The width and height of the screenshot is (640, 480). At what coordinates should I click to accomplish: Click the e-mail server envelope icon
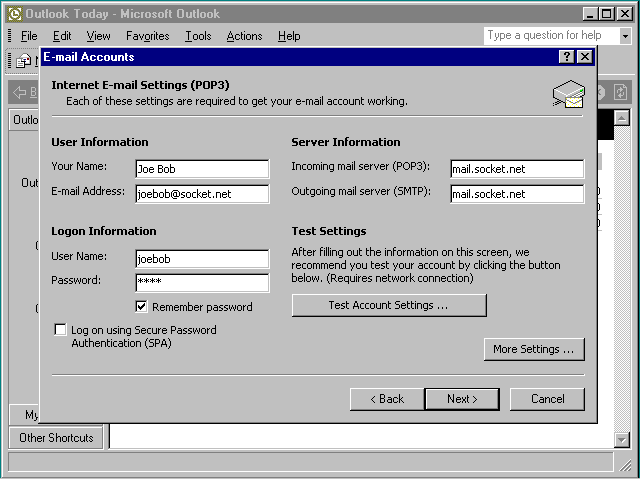(569, 94)
